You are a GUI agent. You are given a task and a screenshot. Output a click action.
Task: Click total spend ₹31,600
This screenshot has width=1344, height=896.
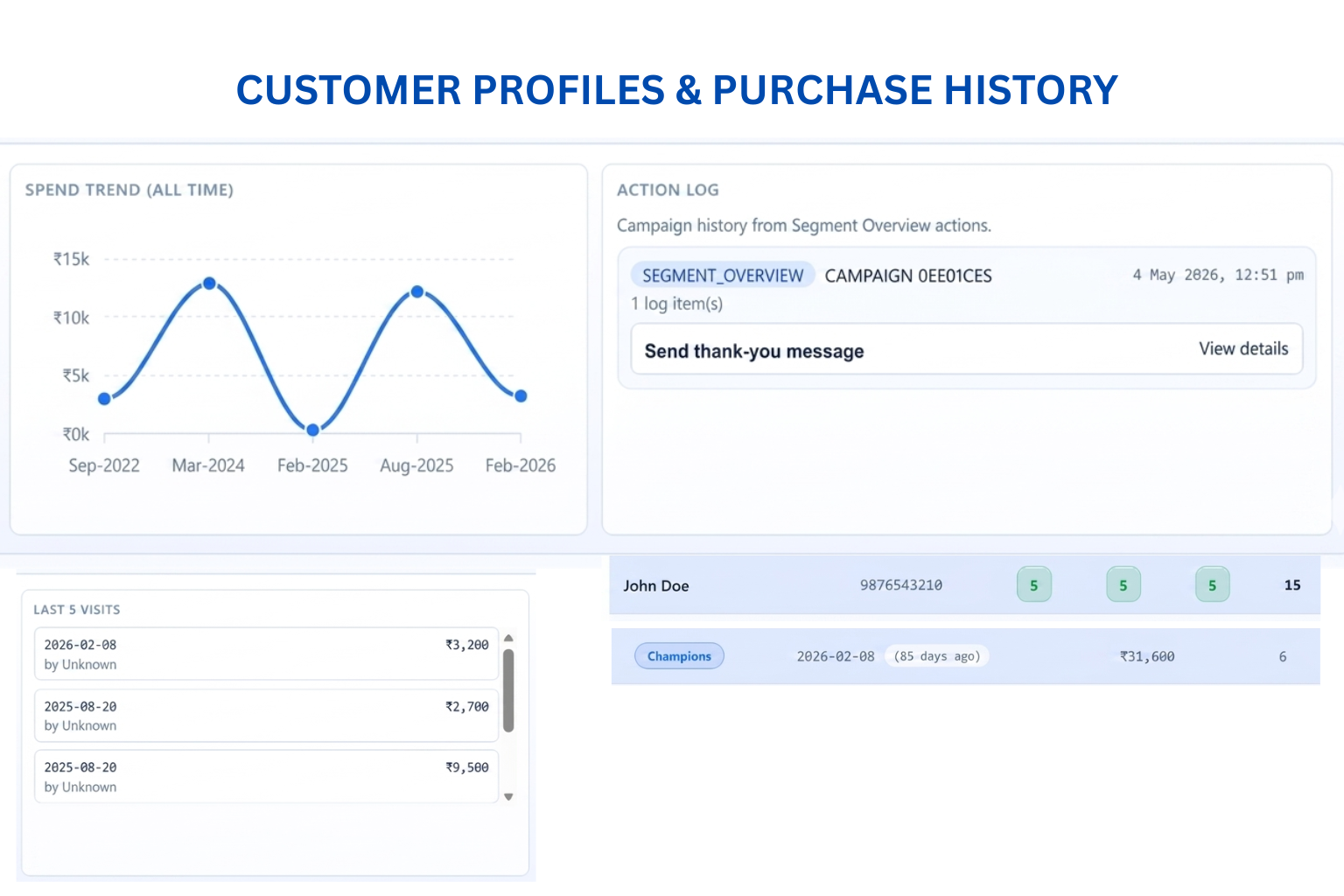pos(1147,656)
